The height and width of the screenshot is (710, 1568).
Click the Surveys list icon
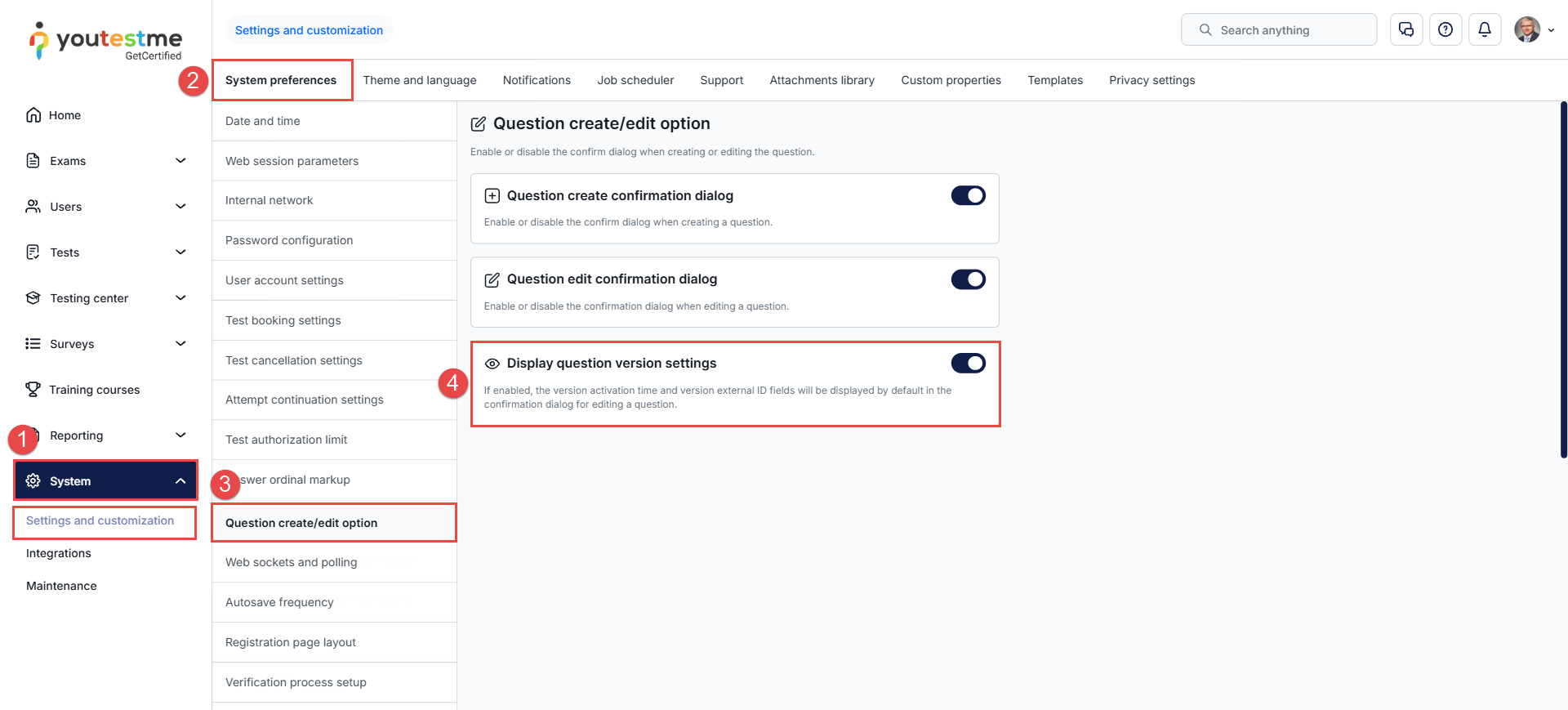click(x=33, y=344)
